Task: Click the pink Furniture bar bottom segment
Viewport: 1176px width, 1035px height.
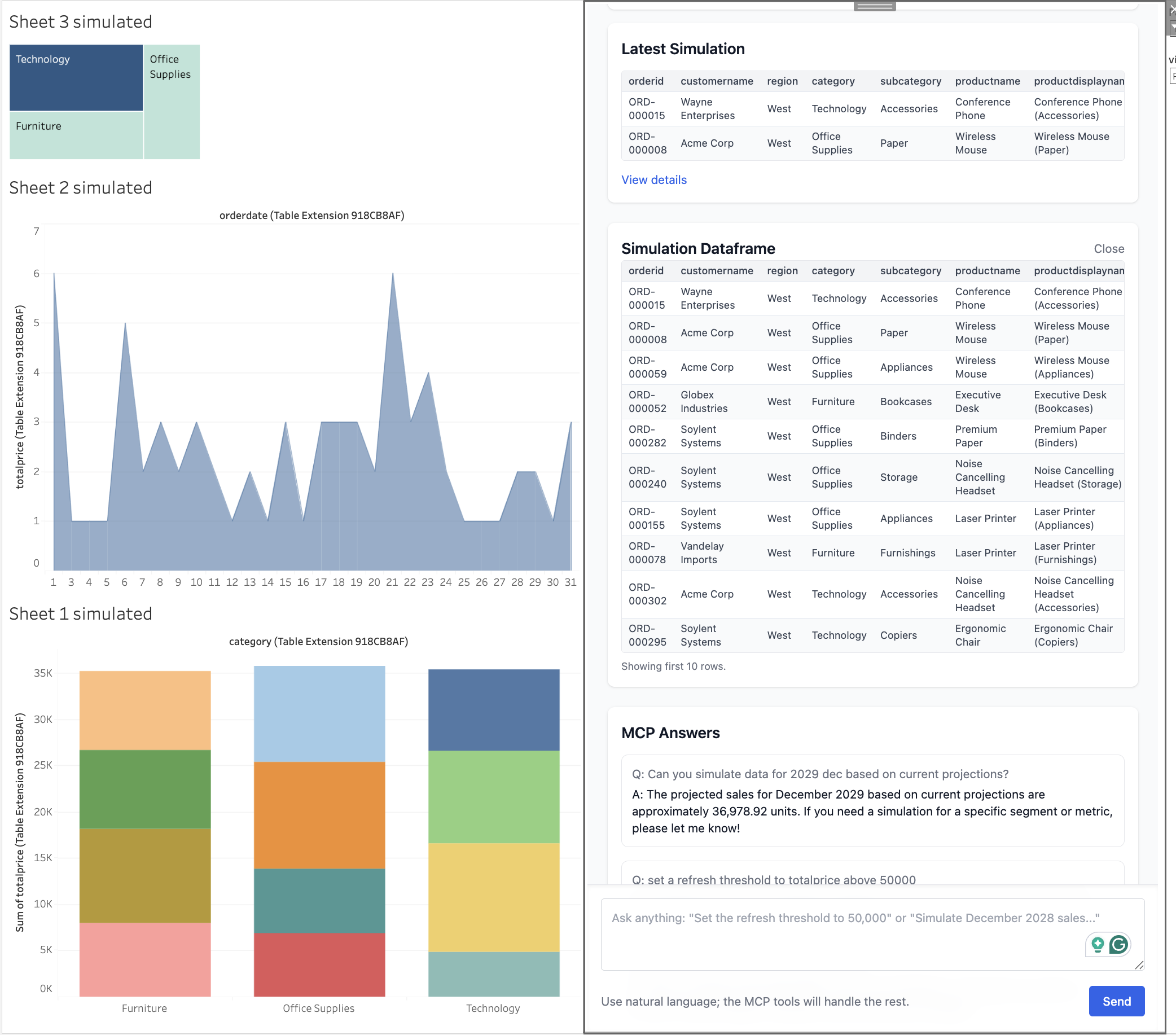Action: (x=145, y=959)
